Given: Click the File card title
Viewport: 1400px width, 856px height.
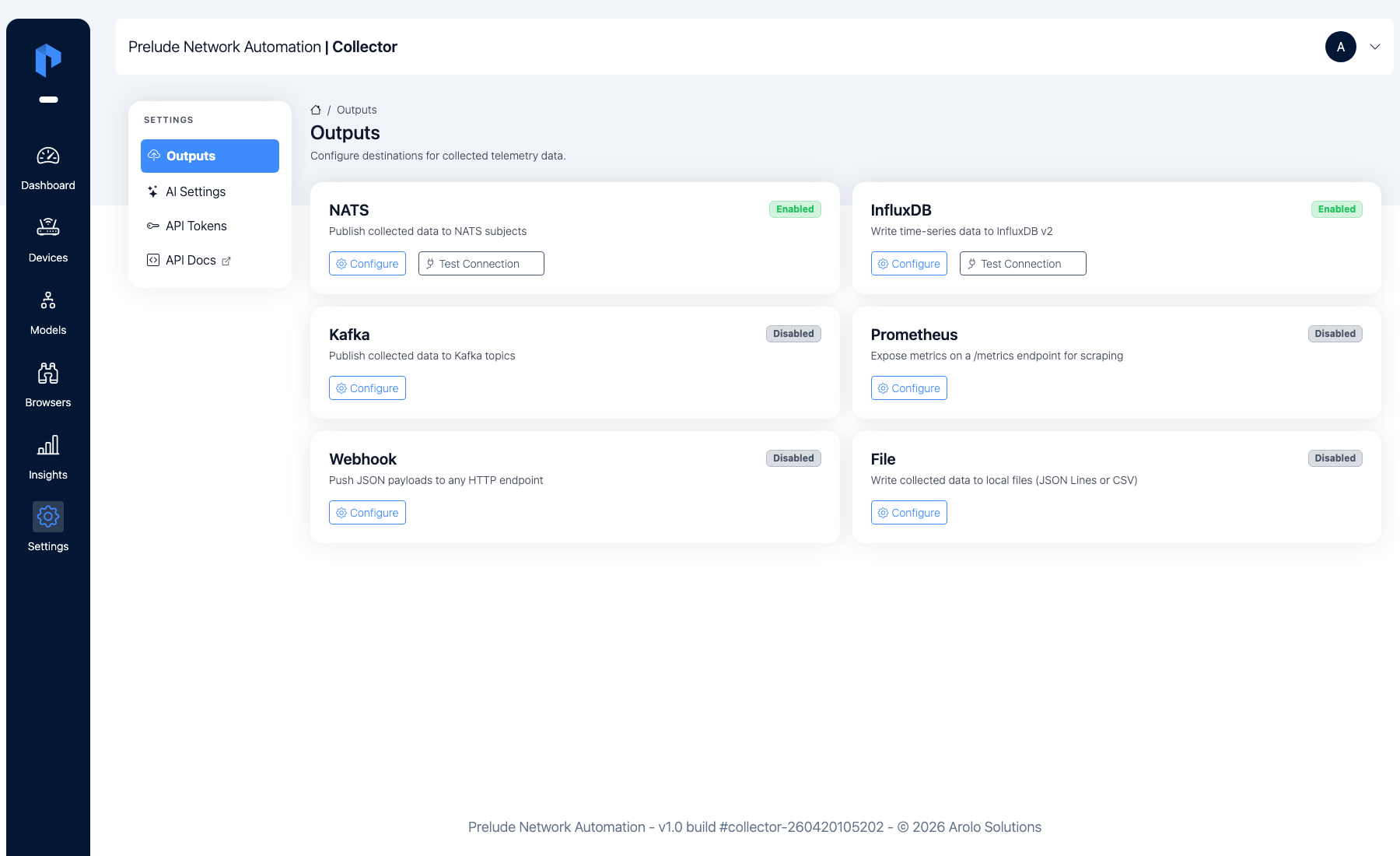Looking at the screenshot, I should point(884,459).
